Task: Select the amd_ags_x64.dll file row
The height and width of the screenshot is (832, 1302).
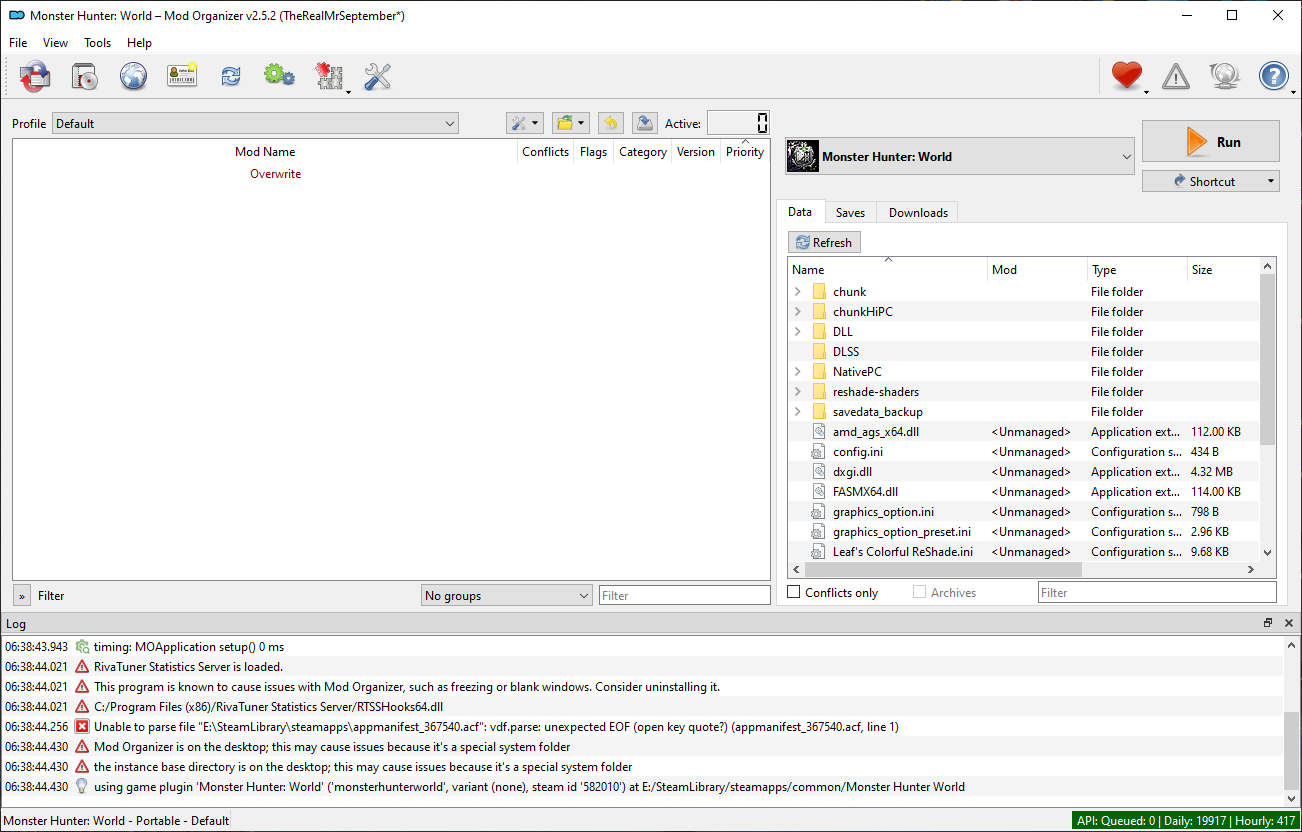Action: coord(1024,432)
